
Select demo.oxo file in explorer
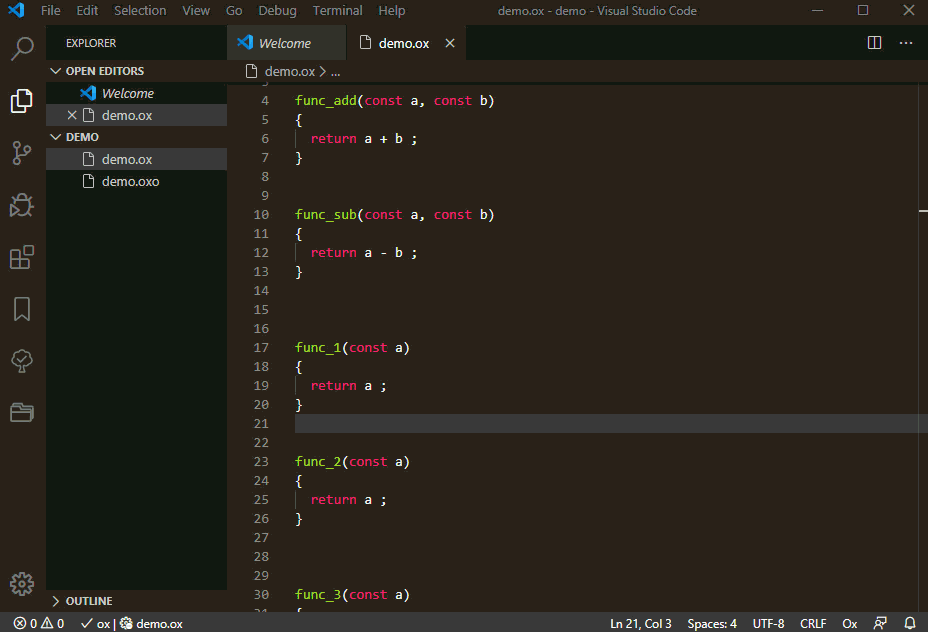pyautogui.click(x=130, y=181)
